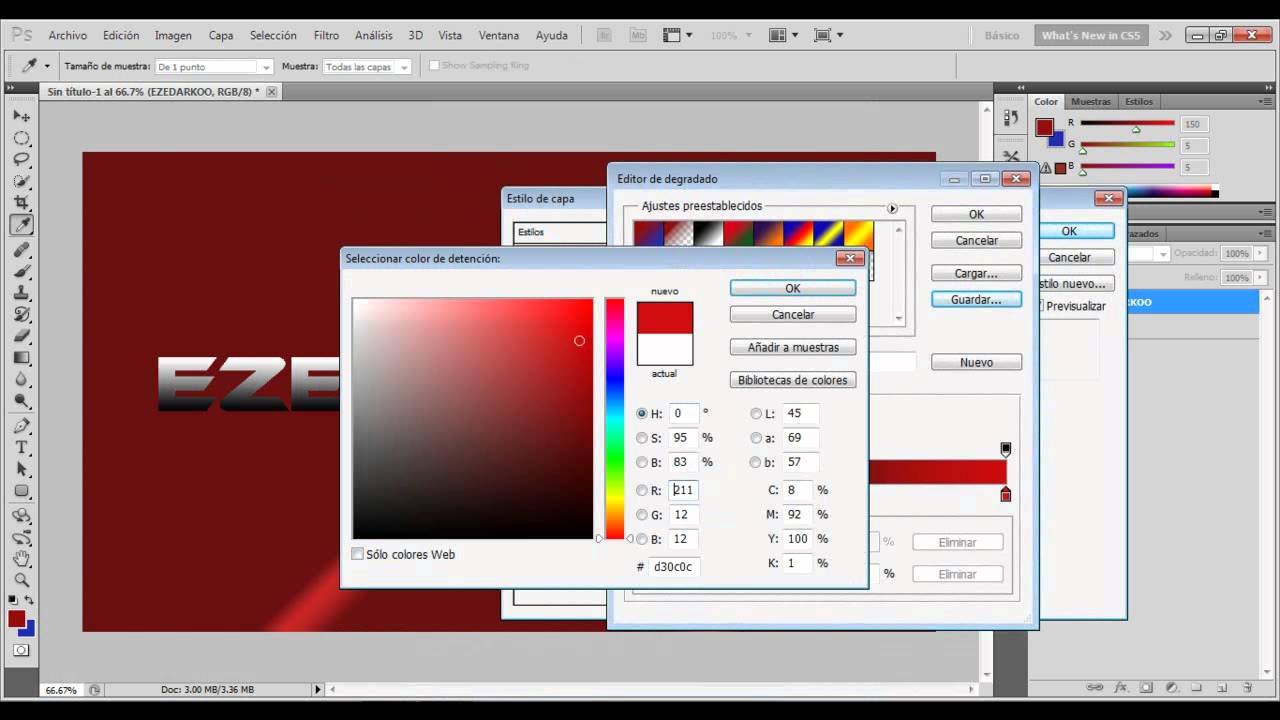Select the L lightness radio button

(x=756, y=413)
